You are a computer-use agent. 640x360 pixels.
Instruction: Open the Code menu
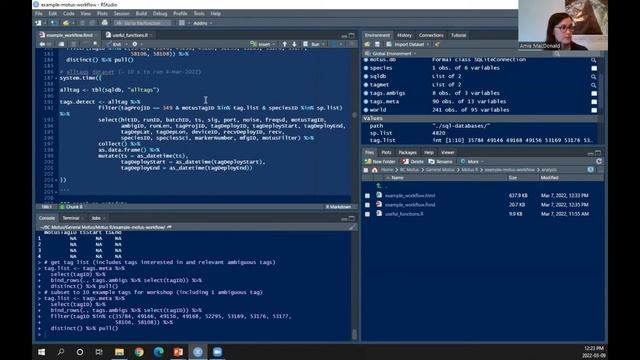(x=69, y=13)
